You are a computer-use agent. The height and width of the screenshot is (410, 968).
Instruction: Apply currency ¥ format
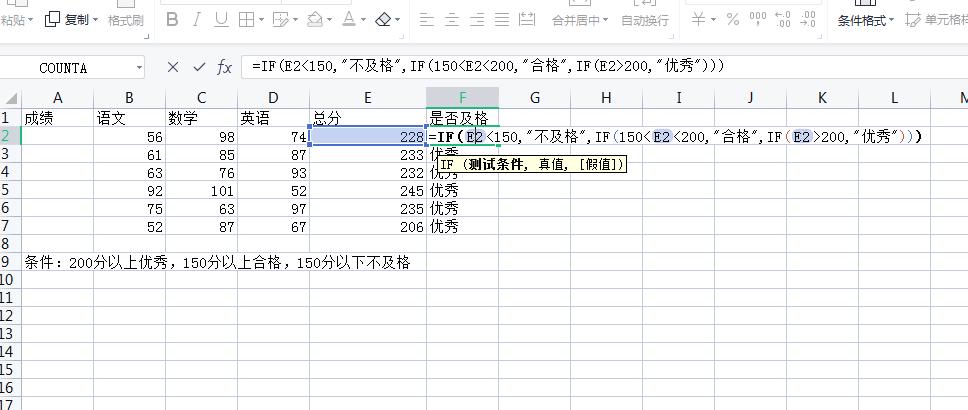click(698, 20)
